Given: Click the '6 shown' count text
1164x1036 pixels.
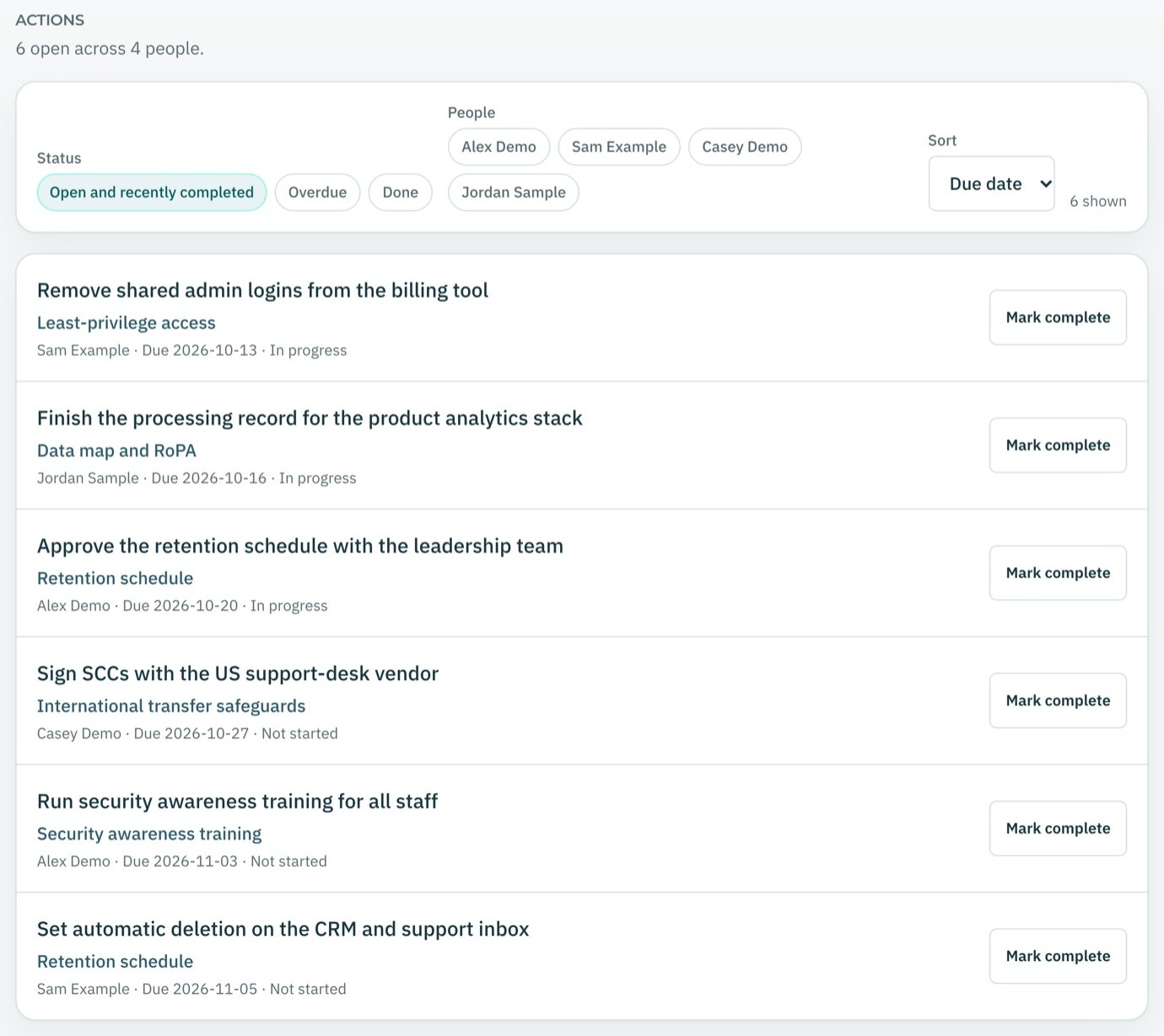Looking at the screenshot, I should 1098,201.
